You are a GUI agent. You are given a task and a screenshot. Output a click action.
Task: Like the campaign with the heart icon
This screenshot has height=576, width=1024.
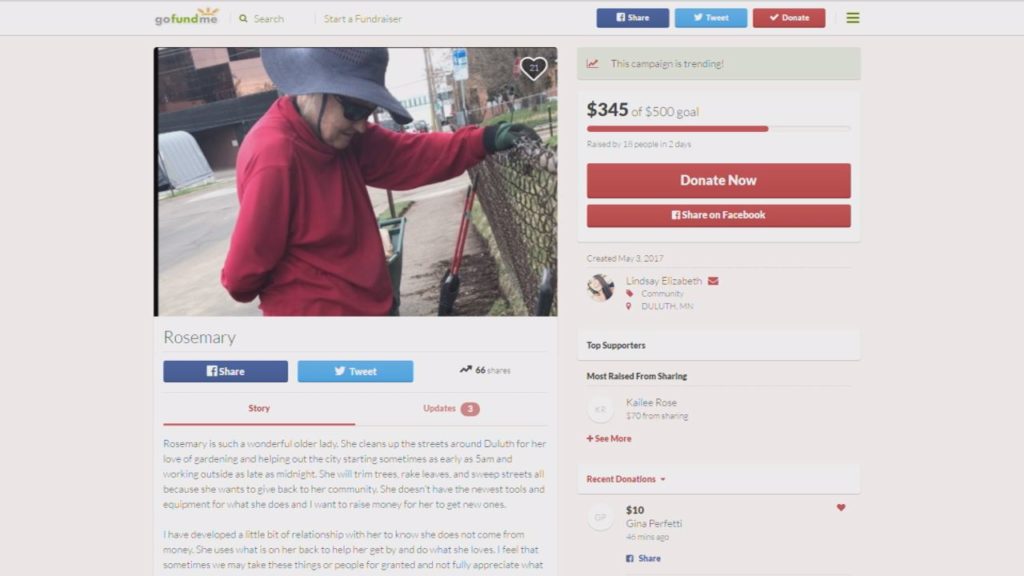534,67
